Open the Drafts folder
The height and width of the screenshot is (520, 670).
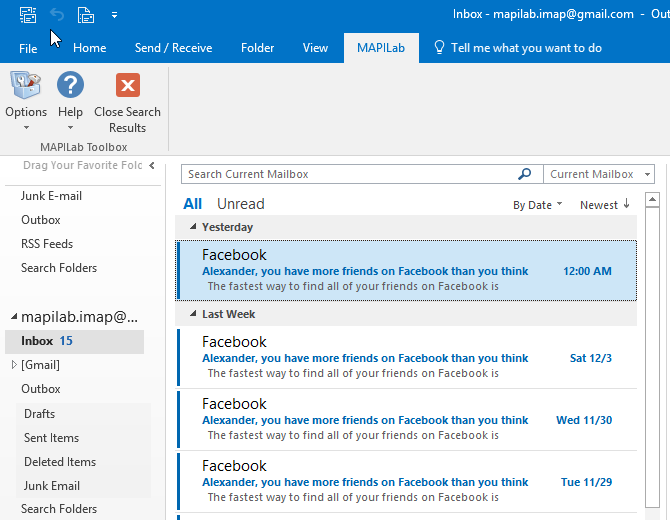tap(39, 413)
